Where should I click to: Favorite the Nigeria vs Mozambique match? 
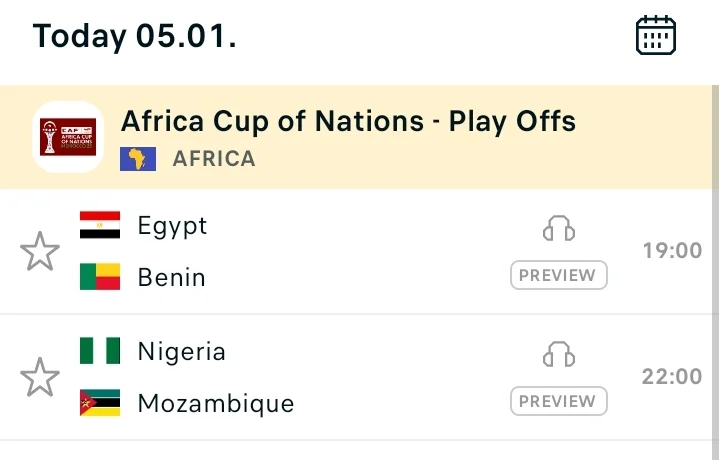(x=40, y=377)
